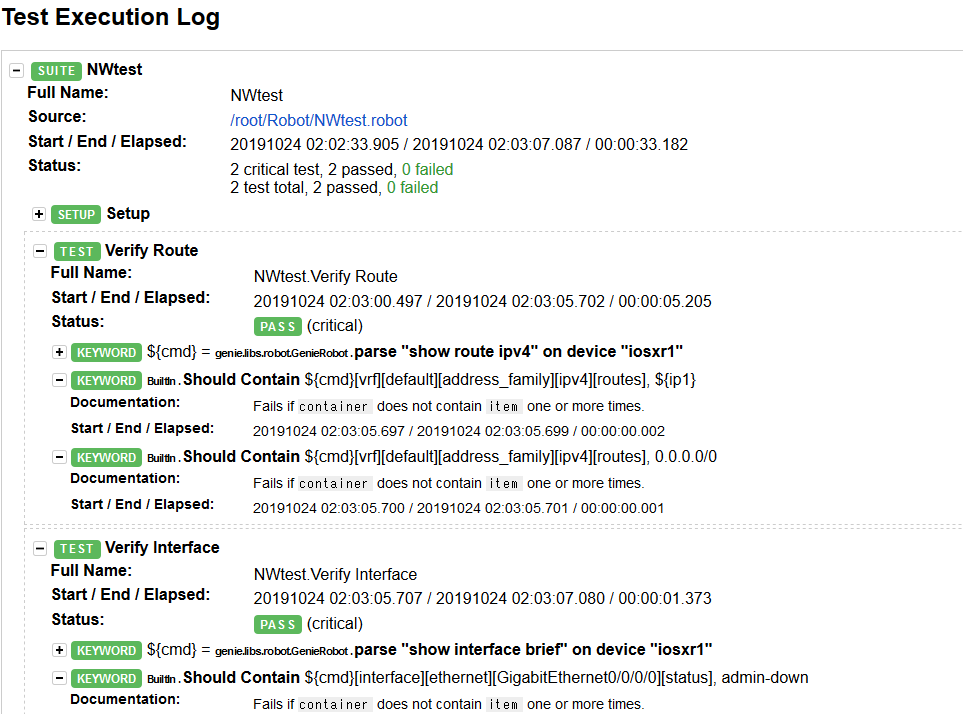This screenshot has height=714, width=963.
Task: Click the TEST badge beside Verify Interface
Action: pos(77,549)
